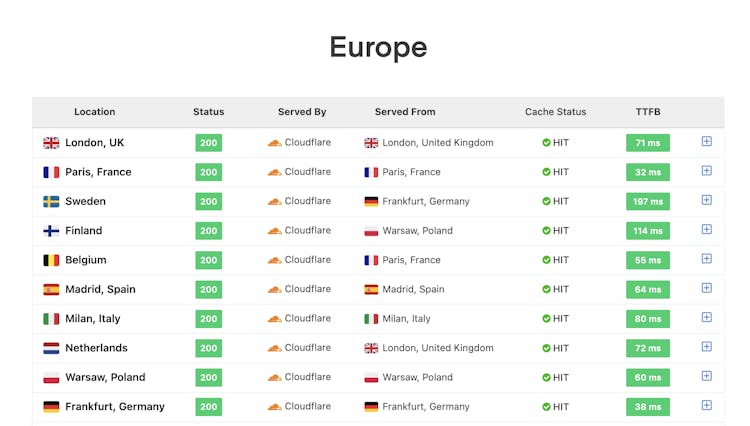Screen dimensions: 750x426
Task: Click German flag in Sweden's Served From
Action: pos(371,201)
